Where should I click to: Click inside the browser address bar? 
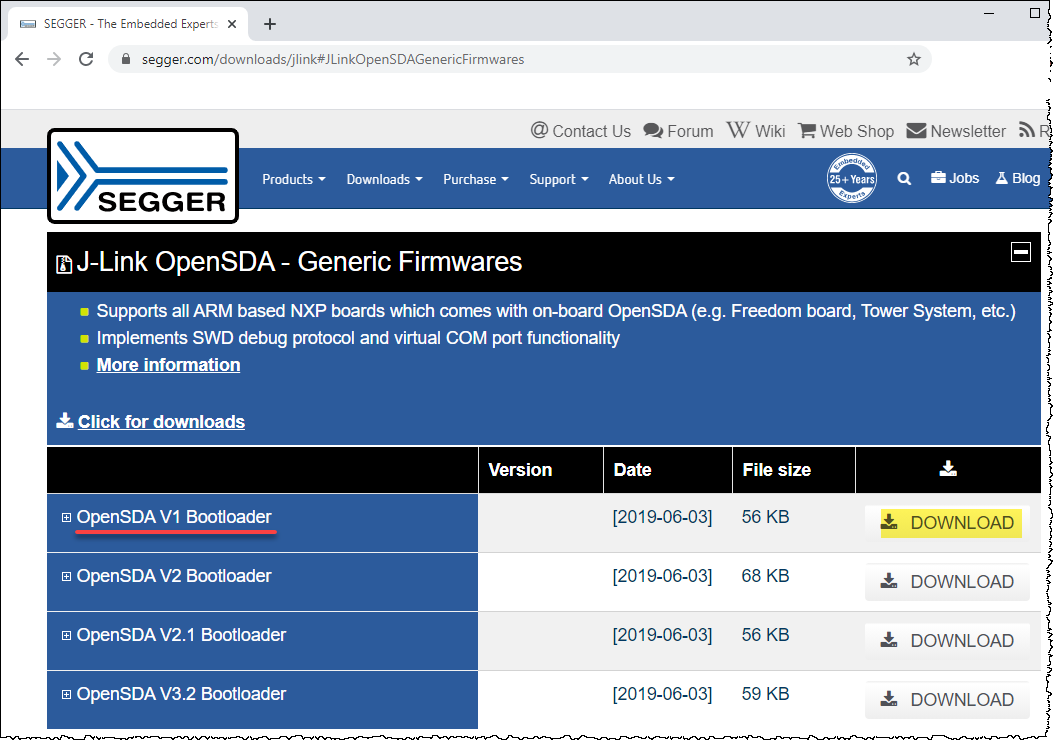click(400, 59)
